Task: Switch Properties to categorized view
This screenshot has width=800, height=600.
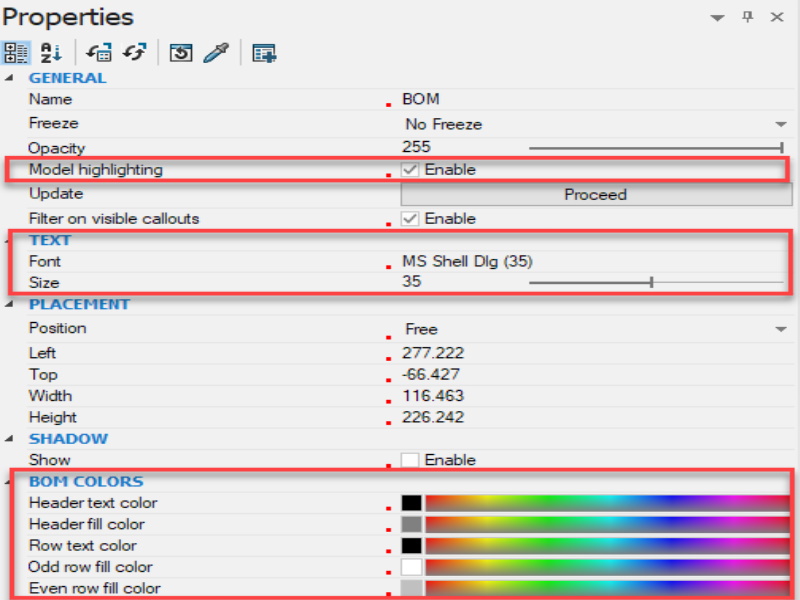Action: tap(16, 52)
